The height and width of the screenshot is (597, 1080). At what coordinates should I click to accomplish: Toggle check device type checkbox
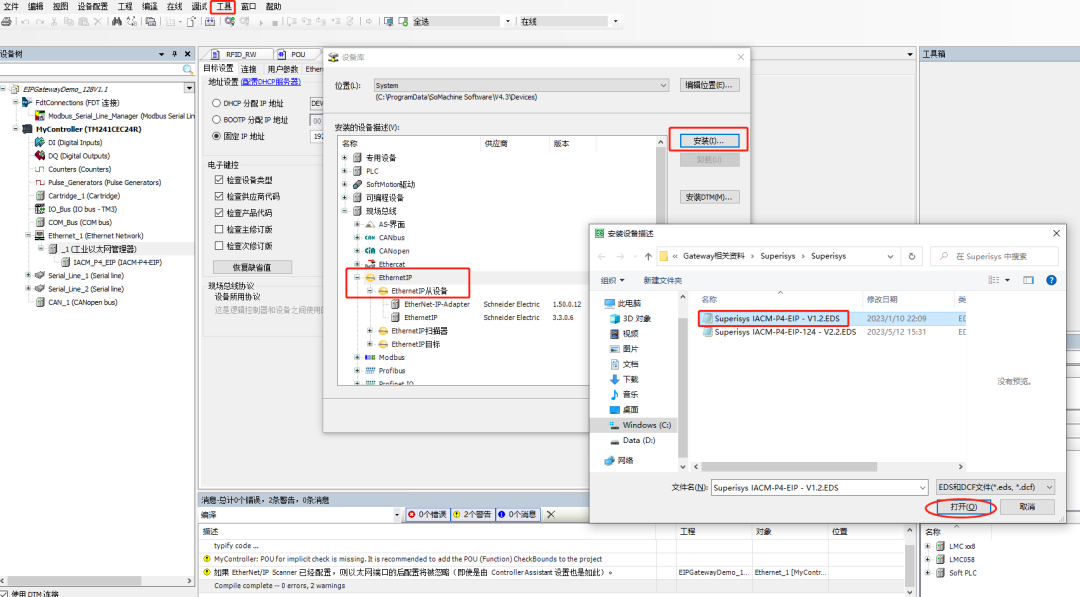click(x=219, y=180)
